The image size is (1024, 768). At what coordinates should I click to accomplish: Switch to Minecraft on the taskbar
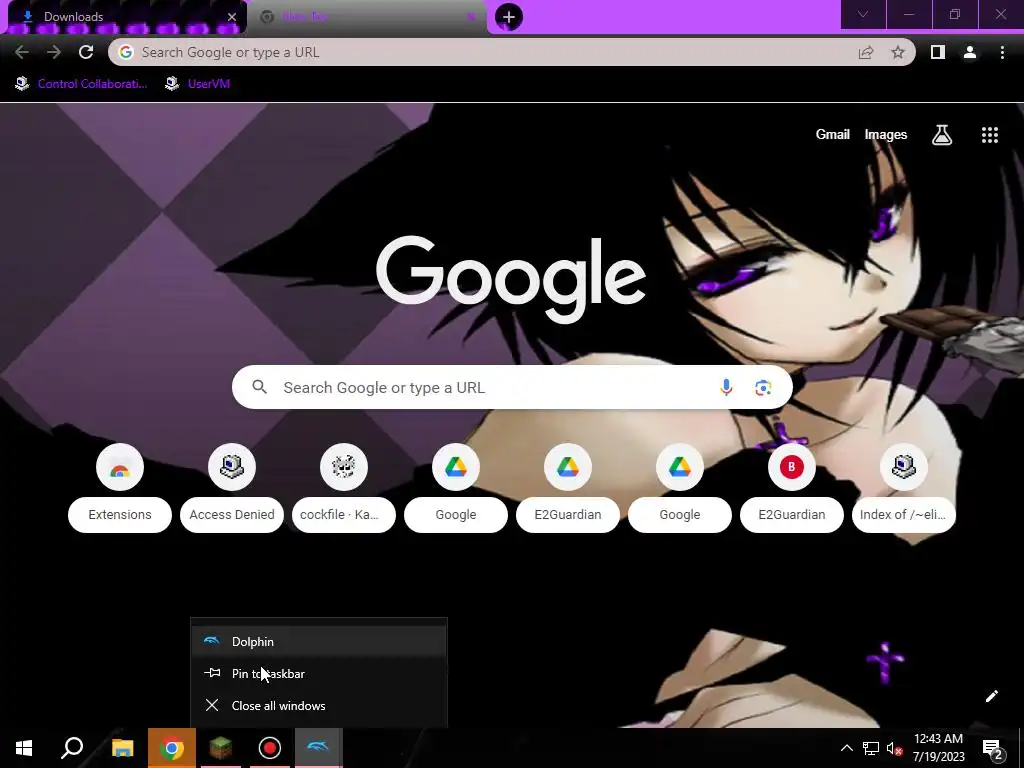(x=221, y=748)
